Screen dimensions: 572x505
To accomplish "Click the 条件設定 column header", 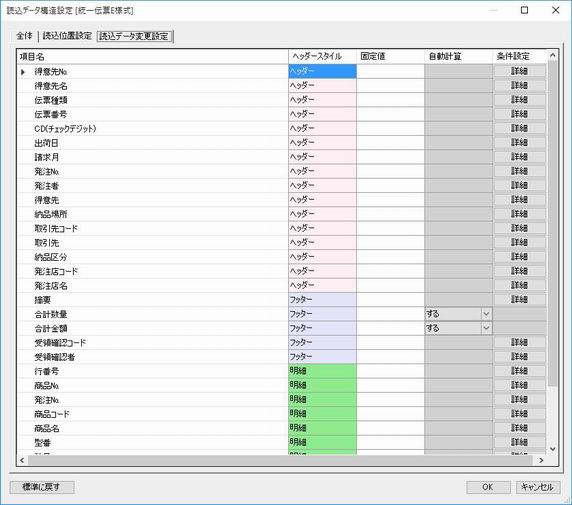I will [519, 56].
